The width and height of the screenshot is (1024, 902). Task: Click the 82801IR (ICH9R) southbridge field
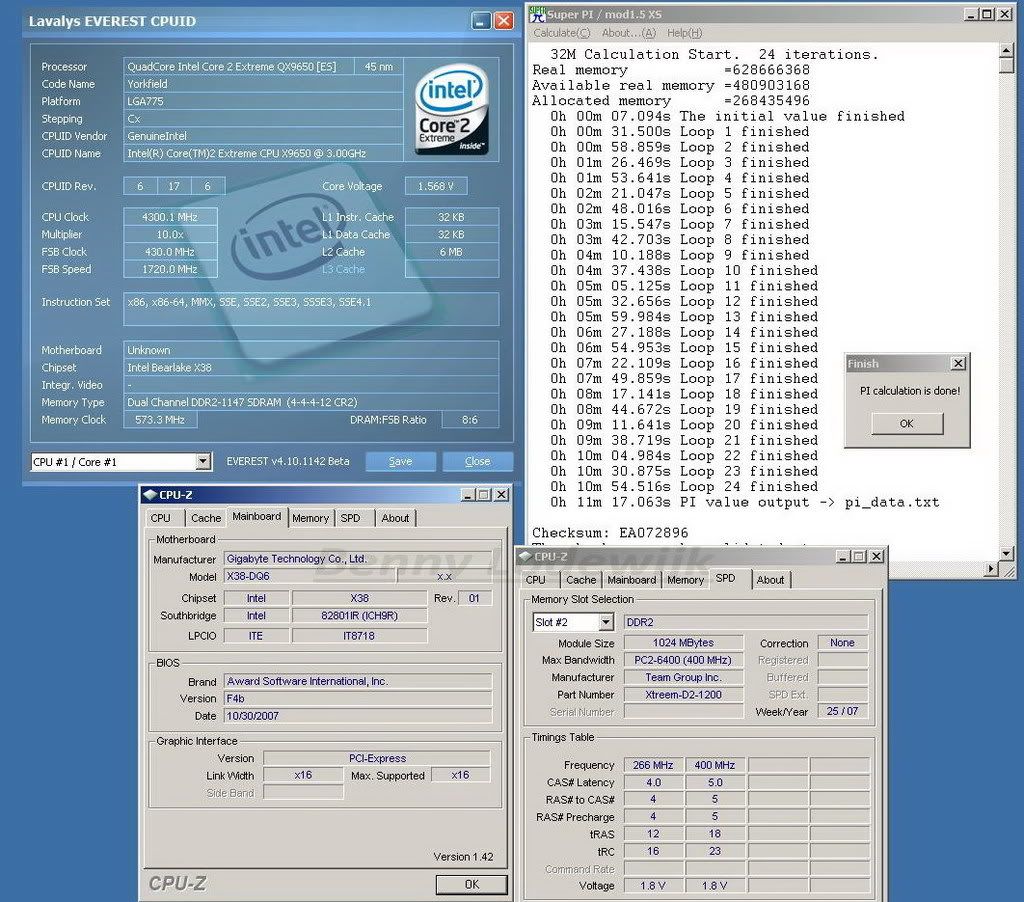click(x=359, y=615)
